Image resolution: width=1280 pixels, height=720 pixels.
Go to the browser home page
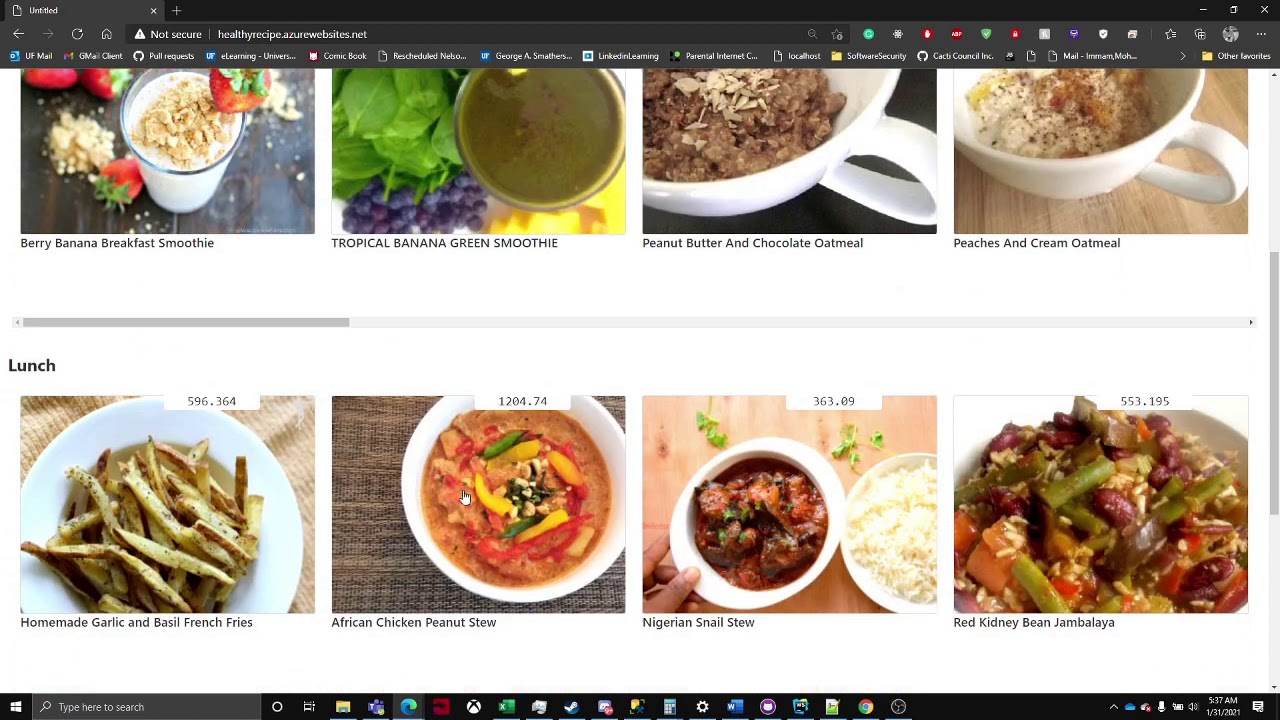point(106,34)
